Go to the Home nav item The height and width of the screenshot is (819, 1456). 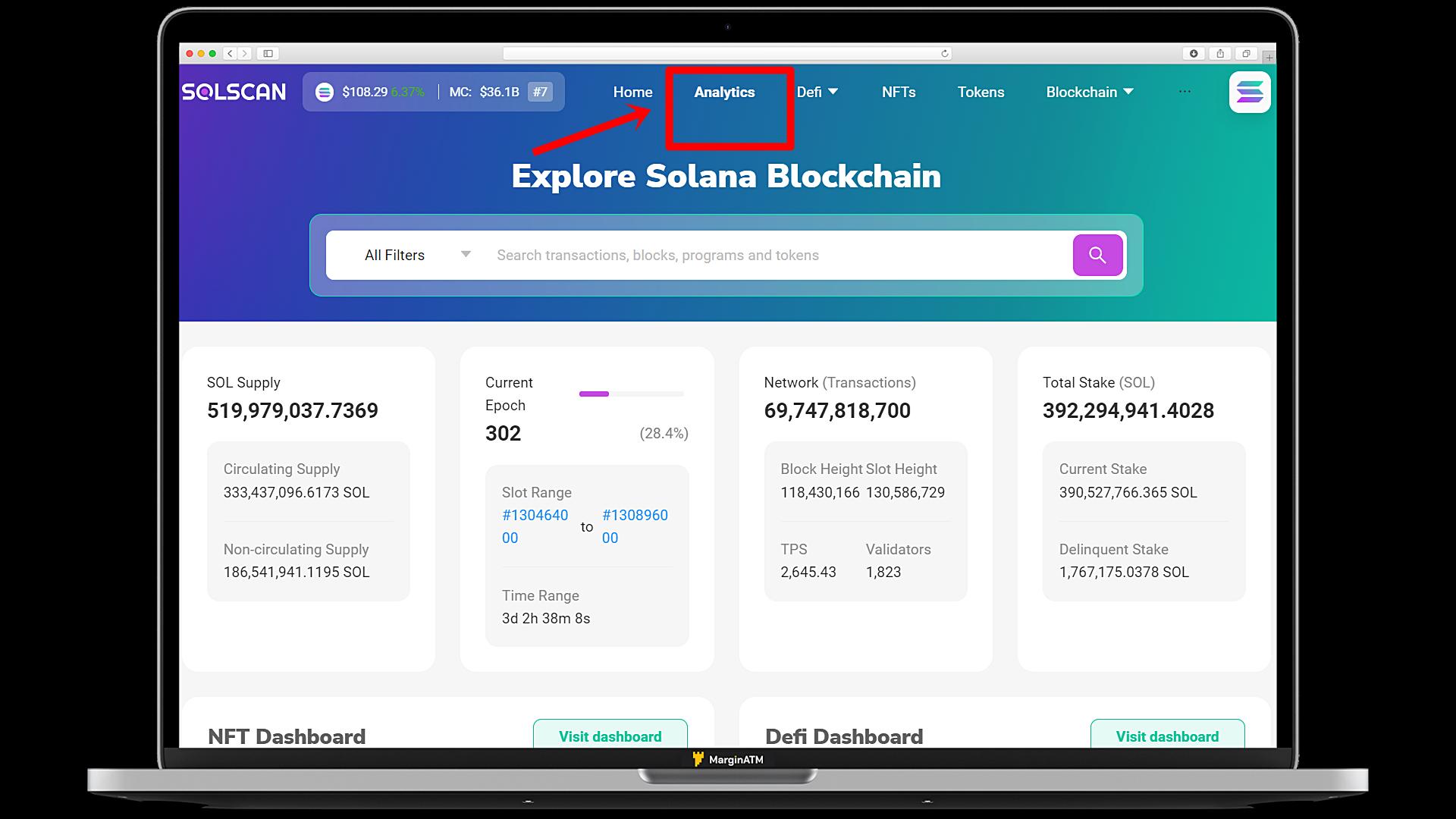coord(632,92)
